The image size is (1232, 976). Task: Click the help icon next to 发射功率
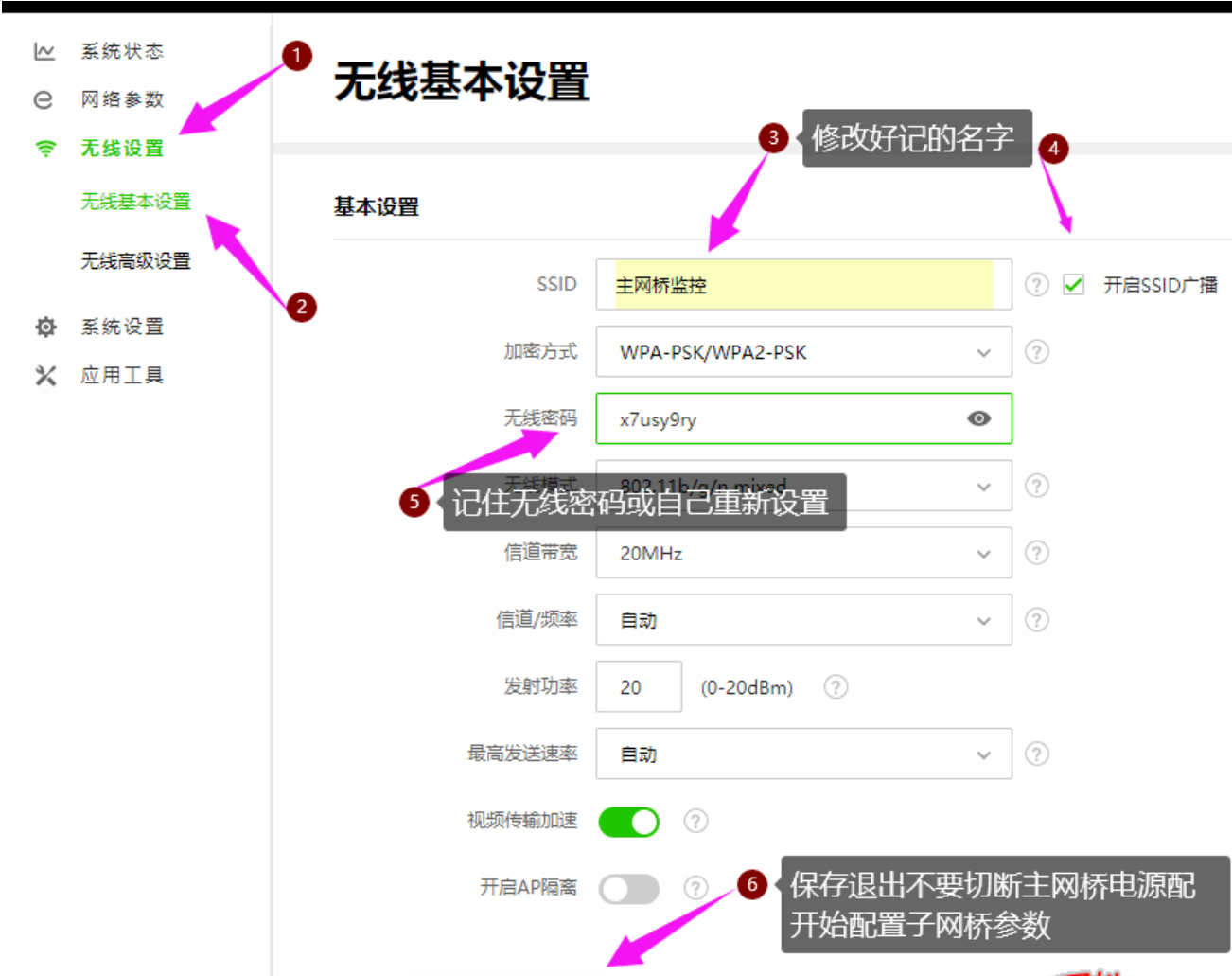836,687
